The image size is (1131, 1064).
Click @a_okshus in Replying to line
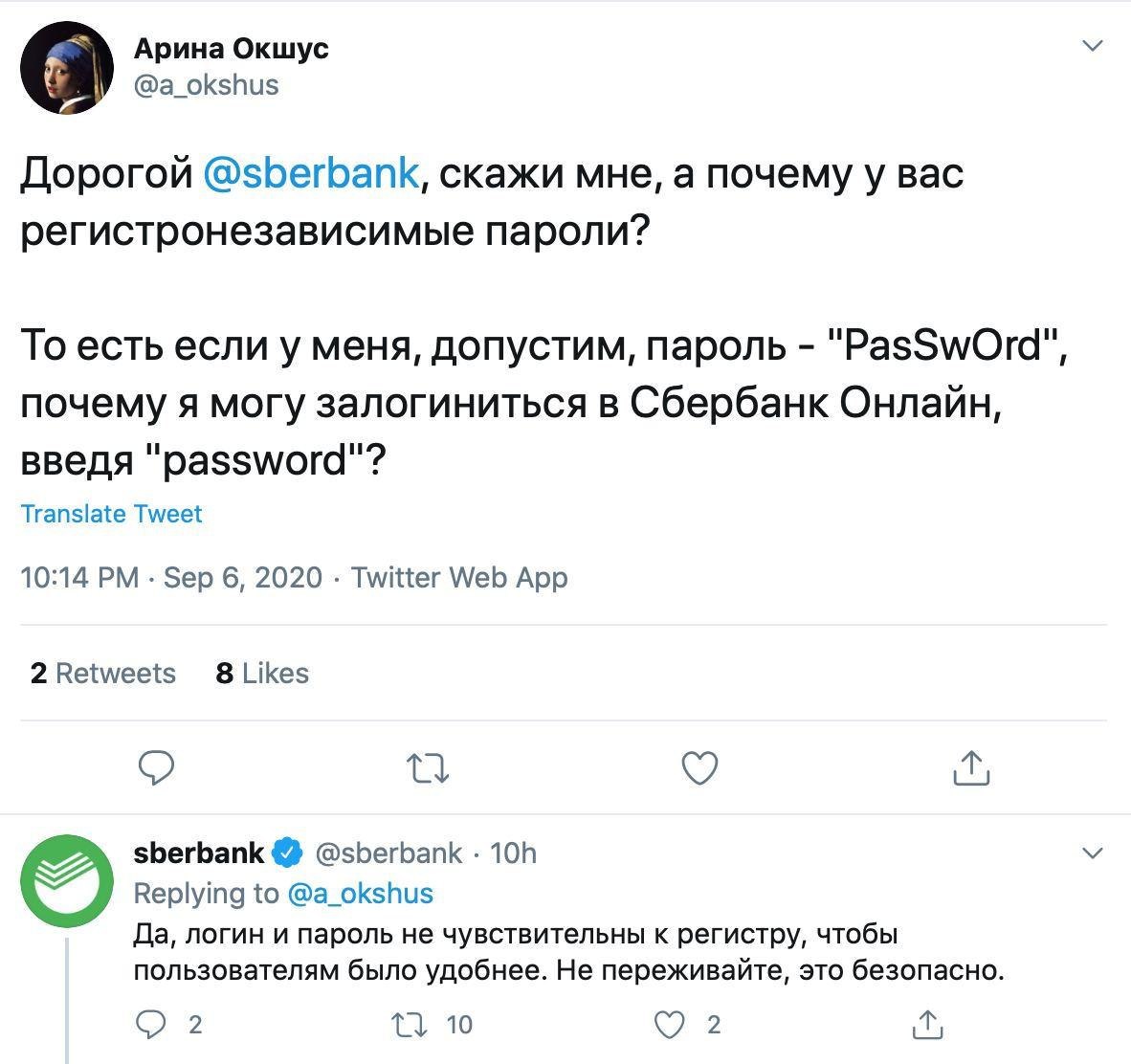pyautogui.click(x=360, y=893)
